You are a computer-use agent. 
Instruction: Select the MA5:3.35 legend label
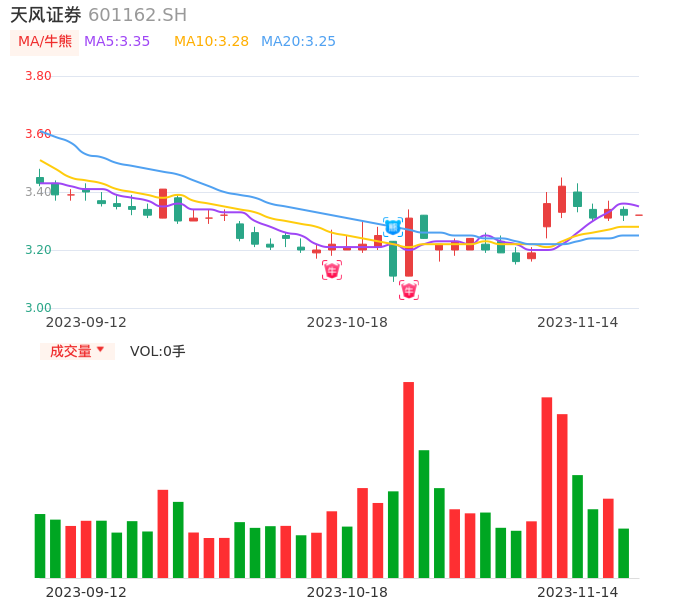(x=117, y=42)
